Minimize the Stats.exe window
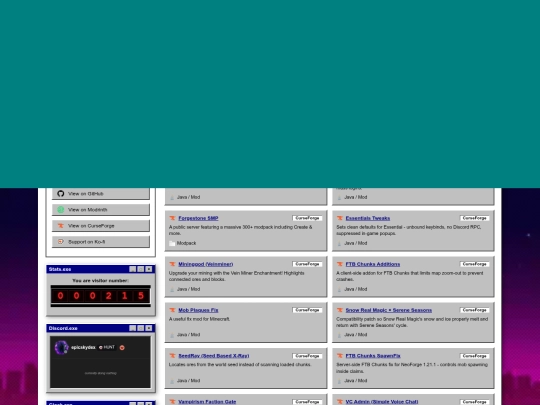The height and width of the screenshot is (405, 540). pyautogui.click(x=133, y=269)
